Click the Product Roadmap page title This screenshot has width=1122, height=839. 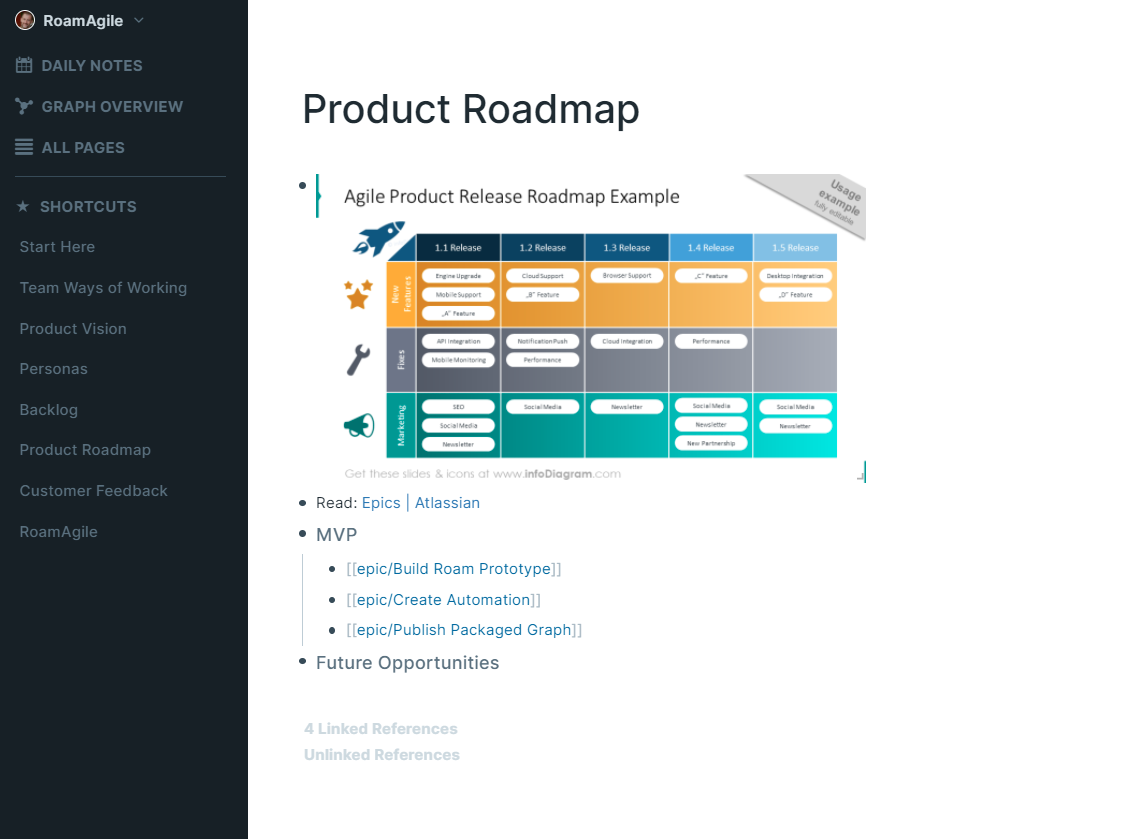[470, 110]
